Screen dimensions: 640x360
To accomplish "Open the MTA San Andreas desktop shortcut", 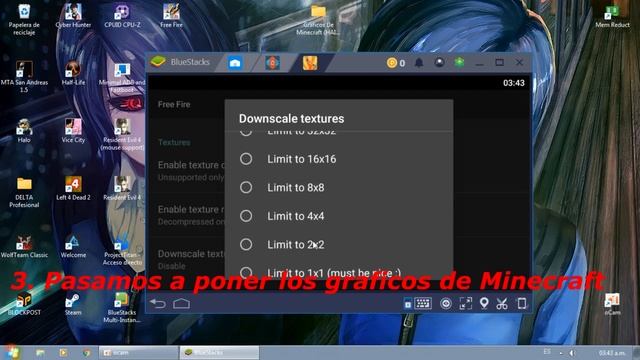I will click(24, 76).
